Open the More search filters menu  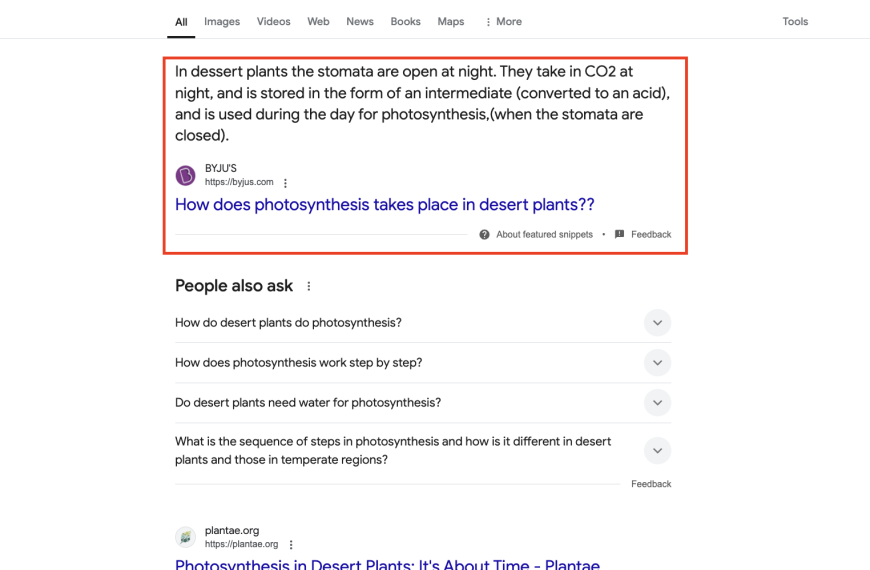point(503,22)
